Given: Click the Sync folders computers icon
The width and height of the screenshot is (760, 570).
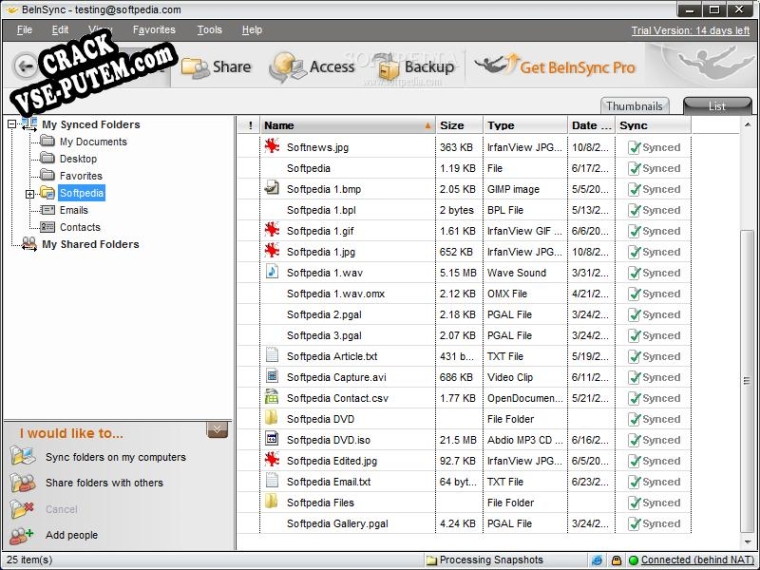Looking at the screenshot, I should coord(22,456).
